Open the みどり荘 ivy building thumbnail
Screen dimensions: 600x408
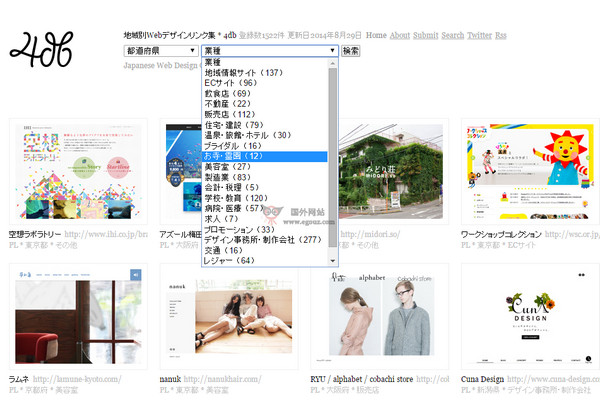(x=393, y=171)
